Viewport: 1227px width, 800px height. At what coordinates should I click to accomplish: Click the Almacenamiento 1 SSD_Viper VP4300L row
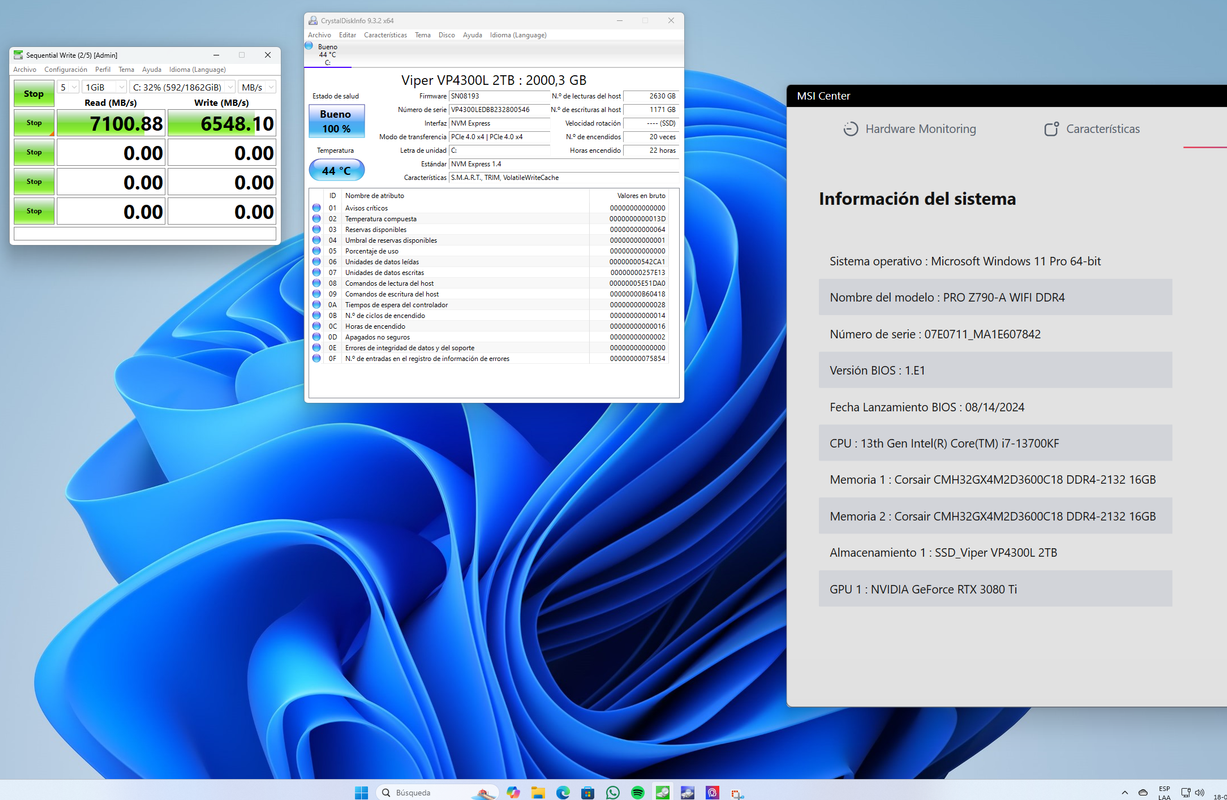(x=995, y=552)
